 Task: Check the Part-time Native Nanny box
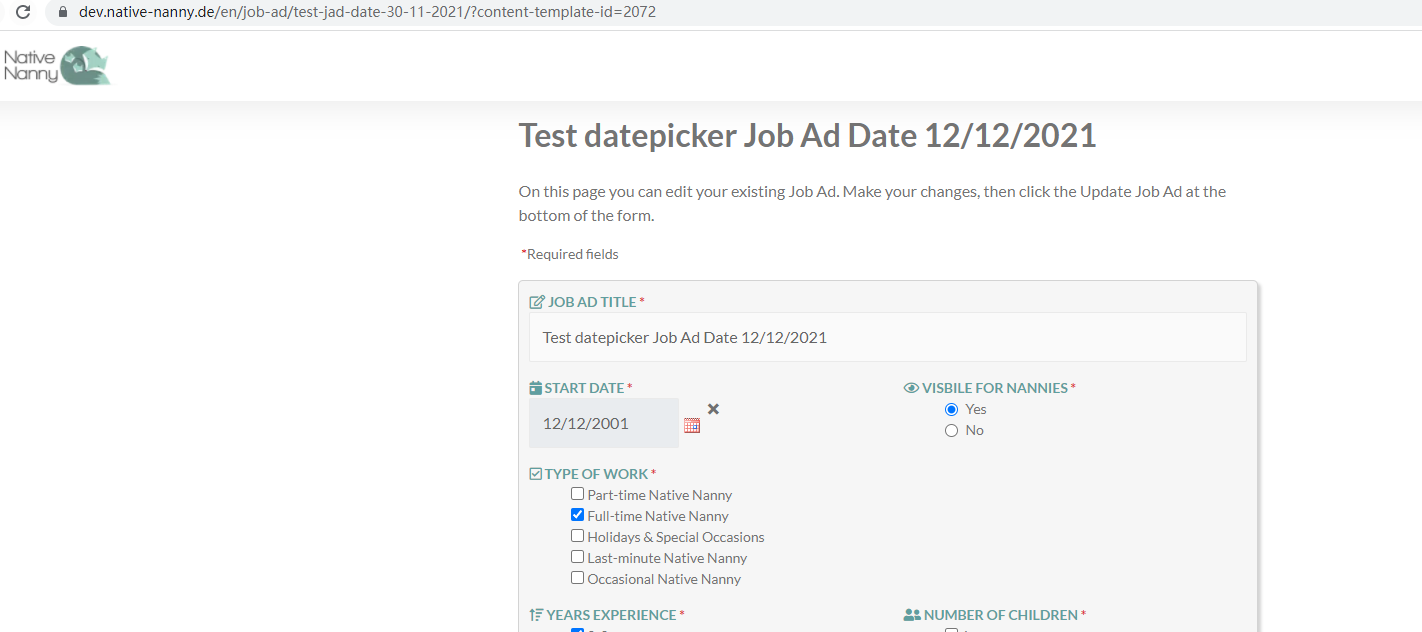(x=577, y=494)
